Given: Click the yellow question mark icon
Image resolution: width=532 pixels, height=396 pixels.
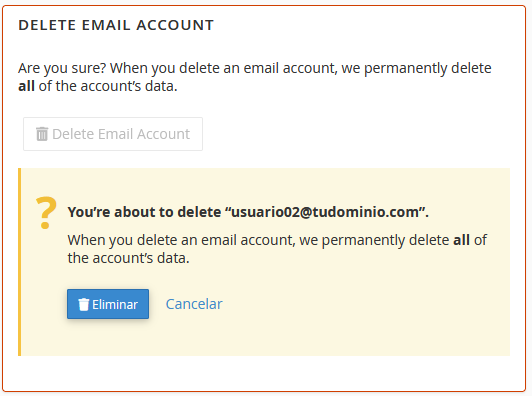Looking at the screenshot, I should coord(46,213).
